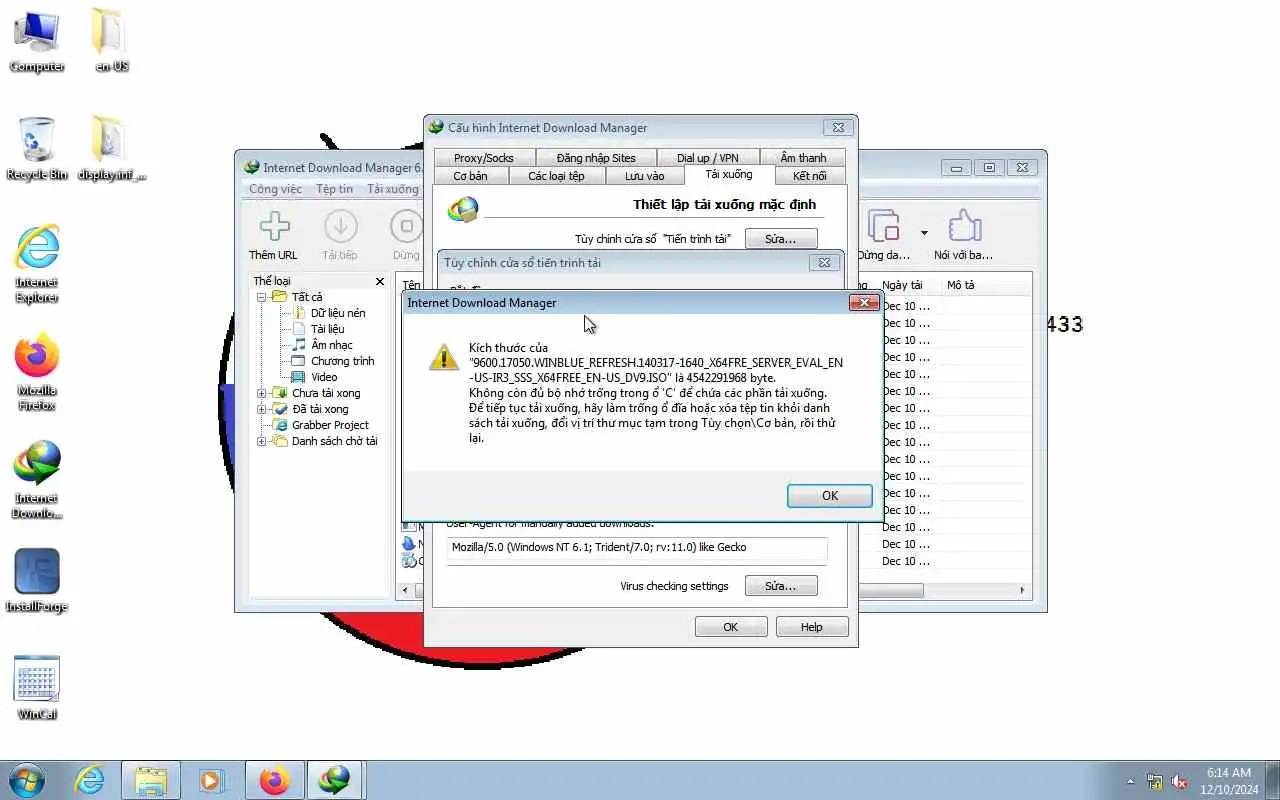Switch to the Lưu vào tab
The width and height of the screenshot is (1280, 800).
(644, 176)
